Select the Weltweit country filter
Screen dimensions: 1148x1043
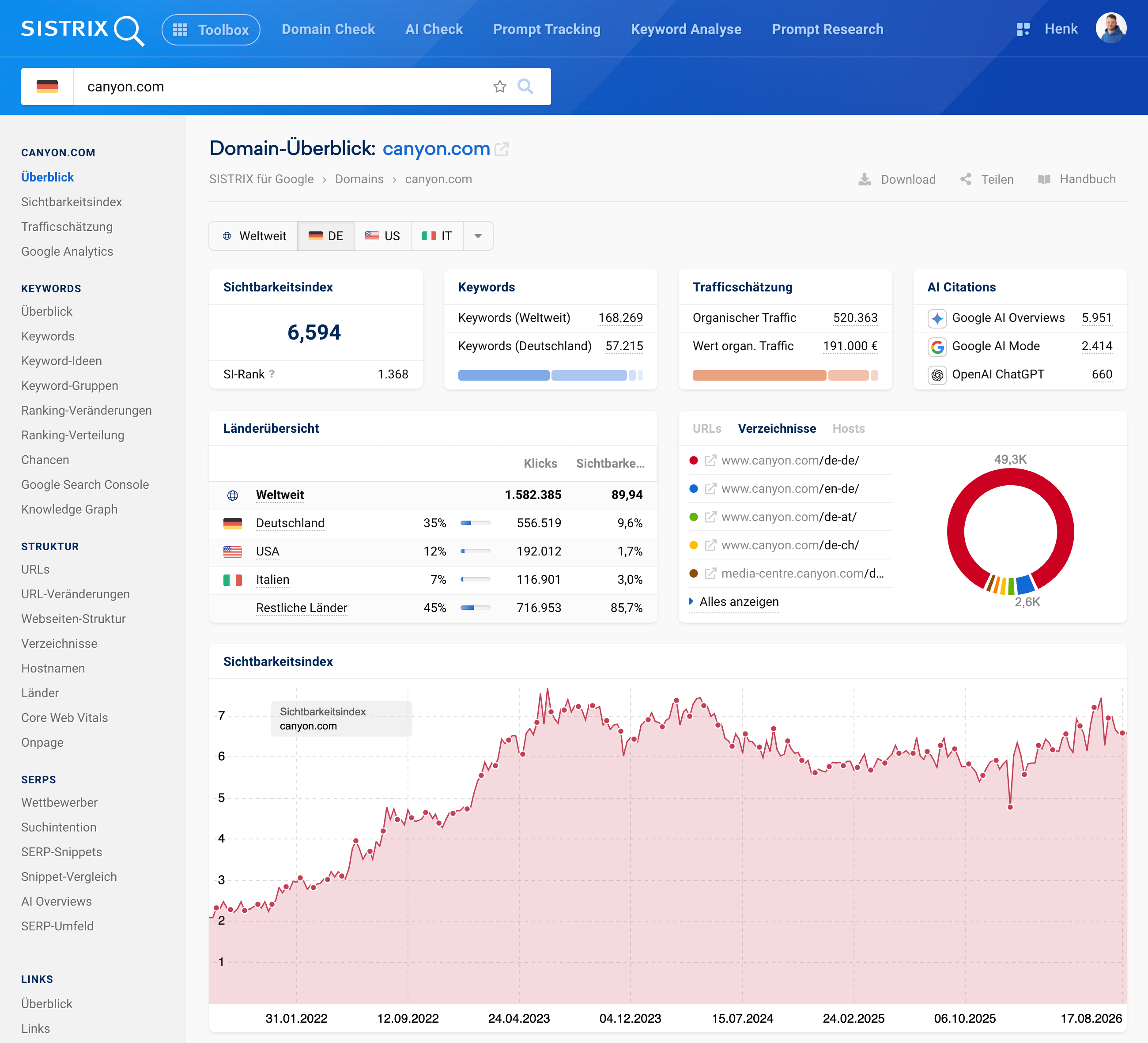click(x=253, y=236)
